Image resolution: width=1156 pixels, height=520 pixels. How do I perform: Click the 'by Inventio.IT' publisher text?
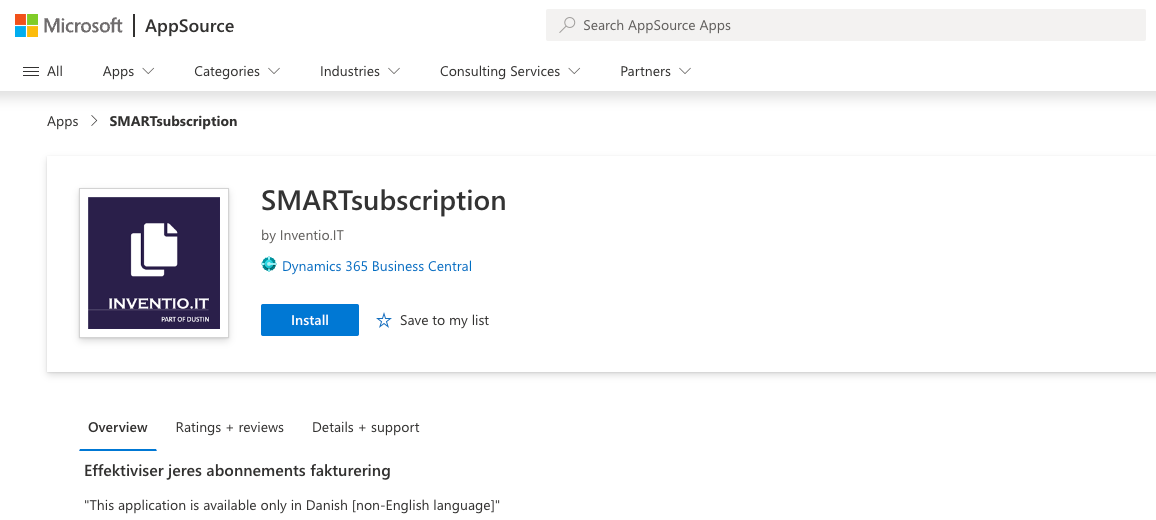[302, 236]
